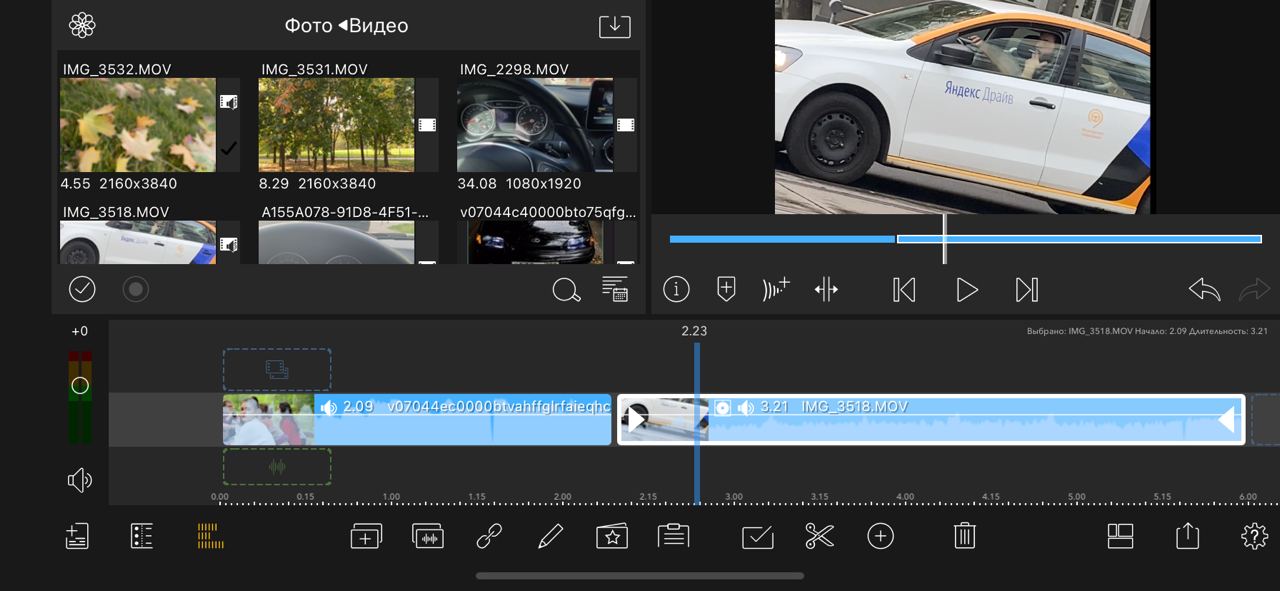The width and height of the screenshot is (1280, 591).
Task: Tap the speaker icon on v07044ec0000 clip
Action: click(328, 407)
